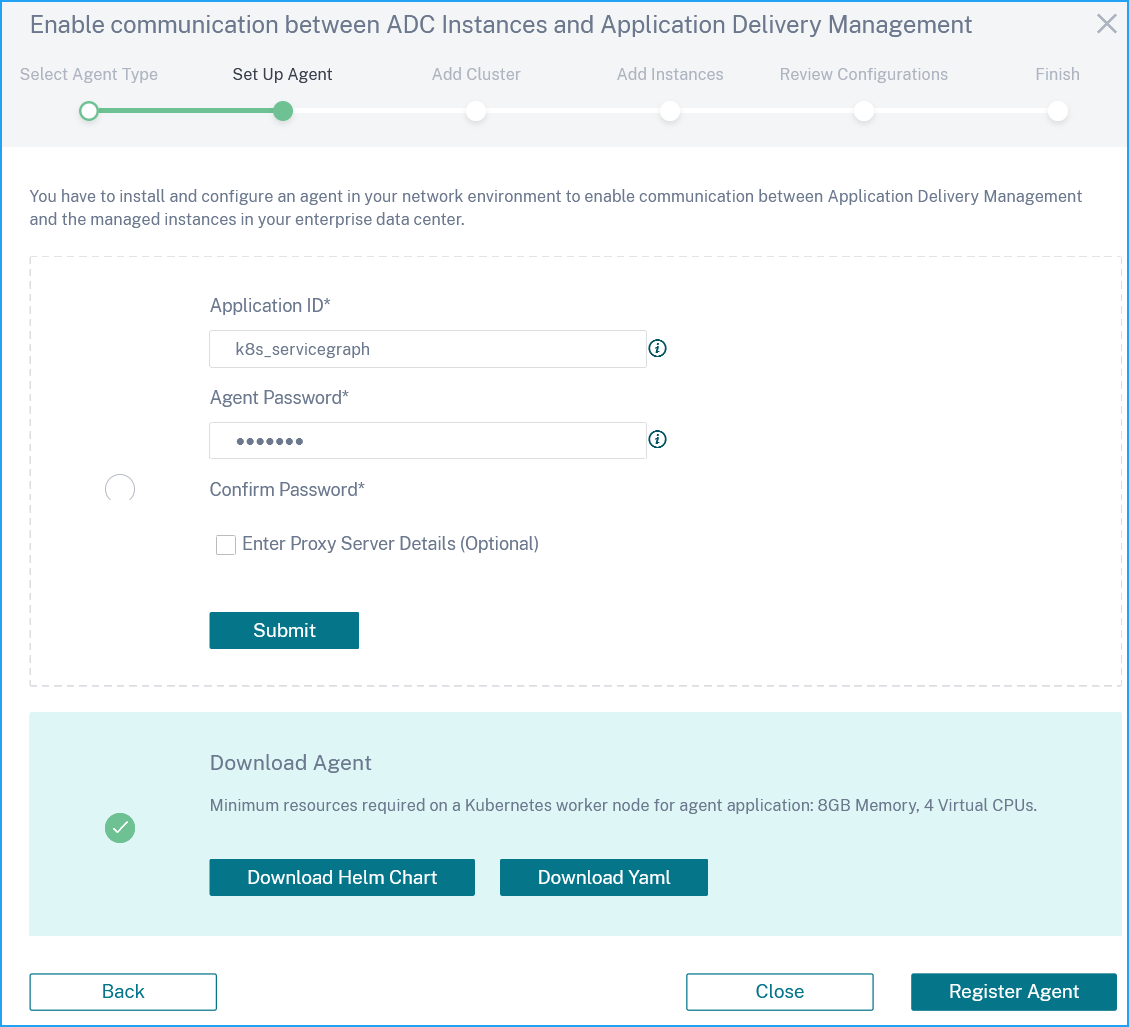Viewport: 1129px width, 1027px height.
Task: Go back using the Back button
Action: point(123,992)
